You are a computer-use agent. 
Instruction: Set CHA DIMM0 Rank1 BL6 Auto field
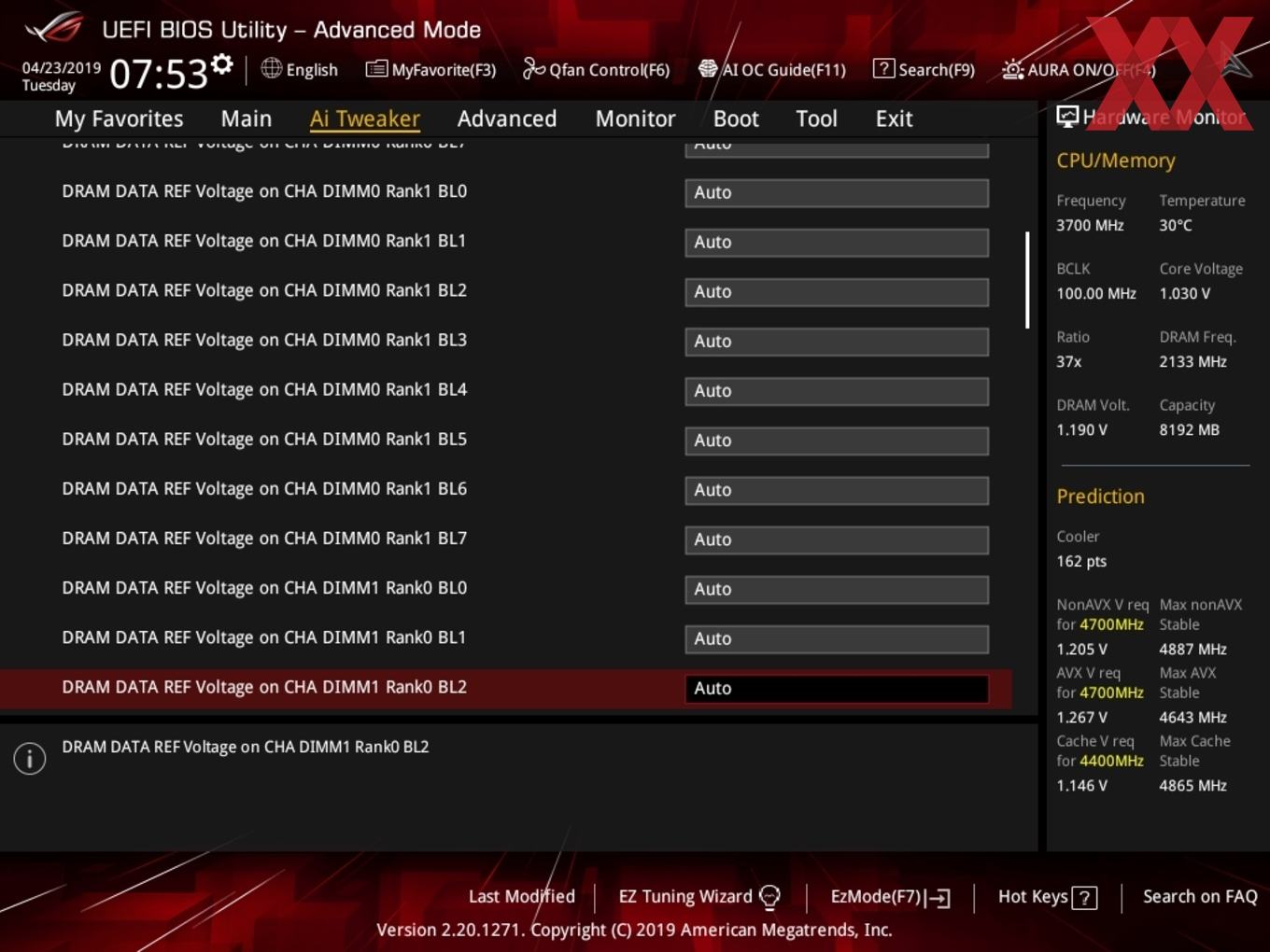837,490
